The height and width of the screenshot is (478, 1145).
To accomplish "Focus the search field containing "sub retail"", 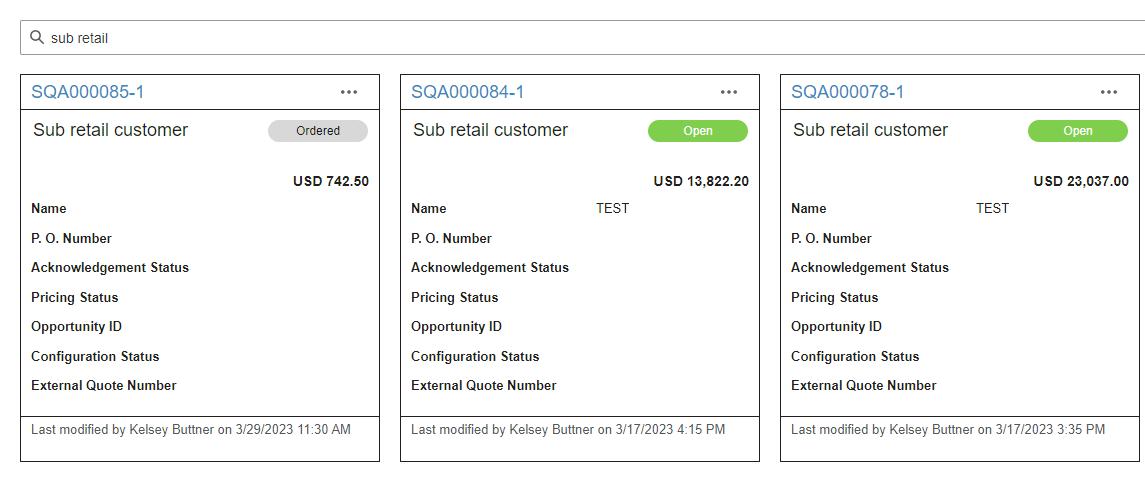I will point(500,38).
